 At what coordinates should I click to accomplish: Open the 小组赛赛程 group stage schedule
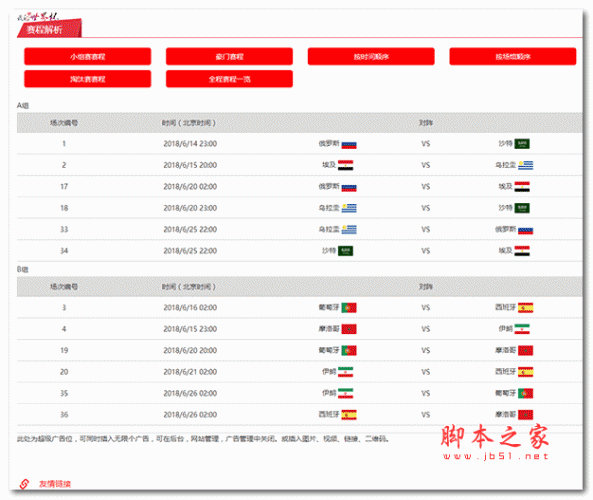point(88,57)
